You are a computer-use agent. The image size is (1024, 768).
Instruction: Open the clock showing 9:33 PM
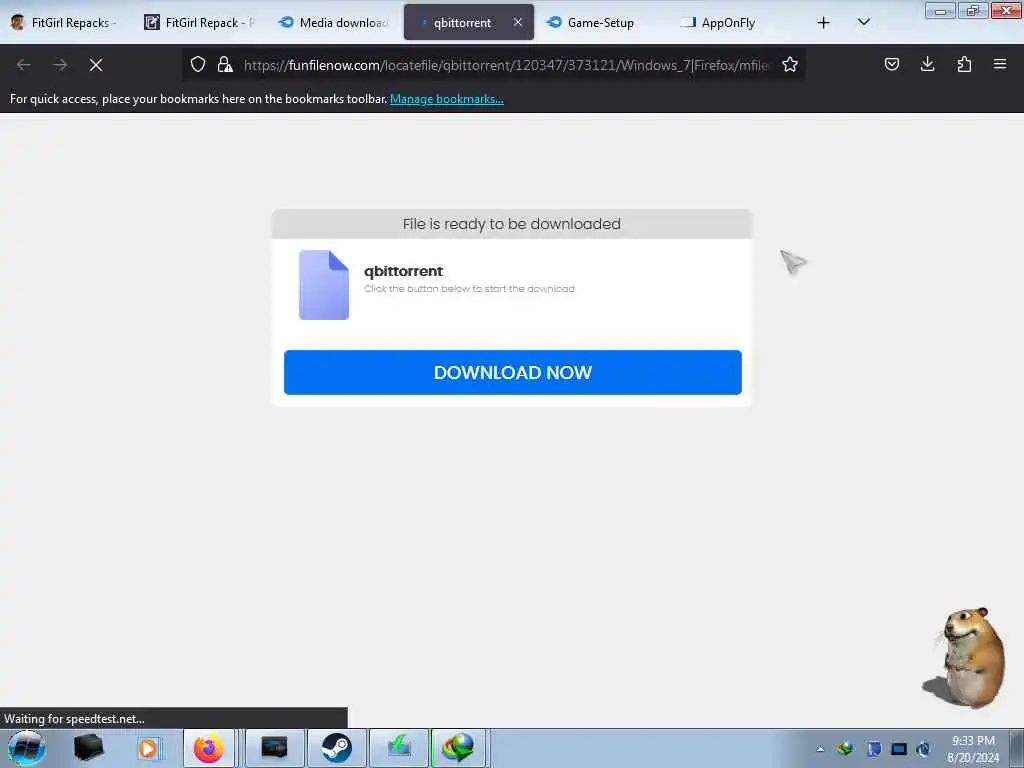click(973, 749)
